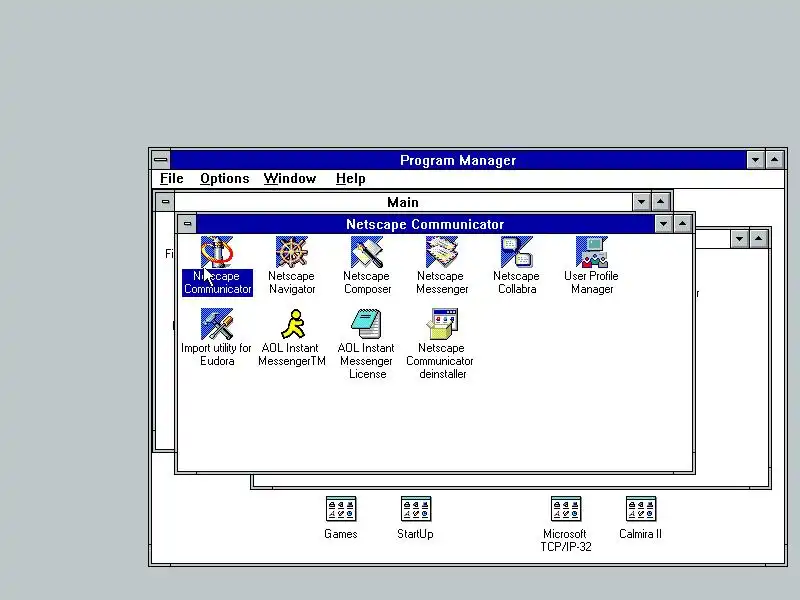Open User Profile Manager icon

[x=592, y=252]
